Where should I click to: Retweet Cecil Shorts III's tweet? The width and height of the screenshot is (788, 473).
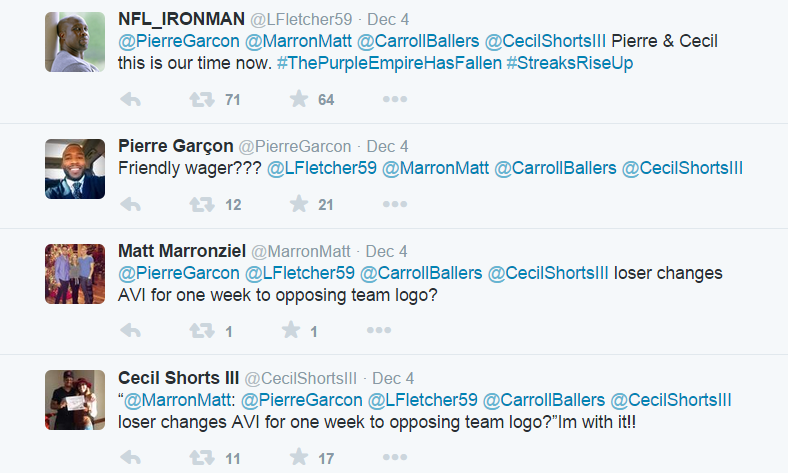click(202, 457)
